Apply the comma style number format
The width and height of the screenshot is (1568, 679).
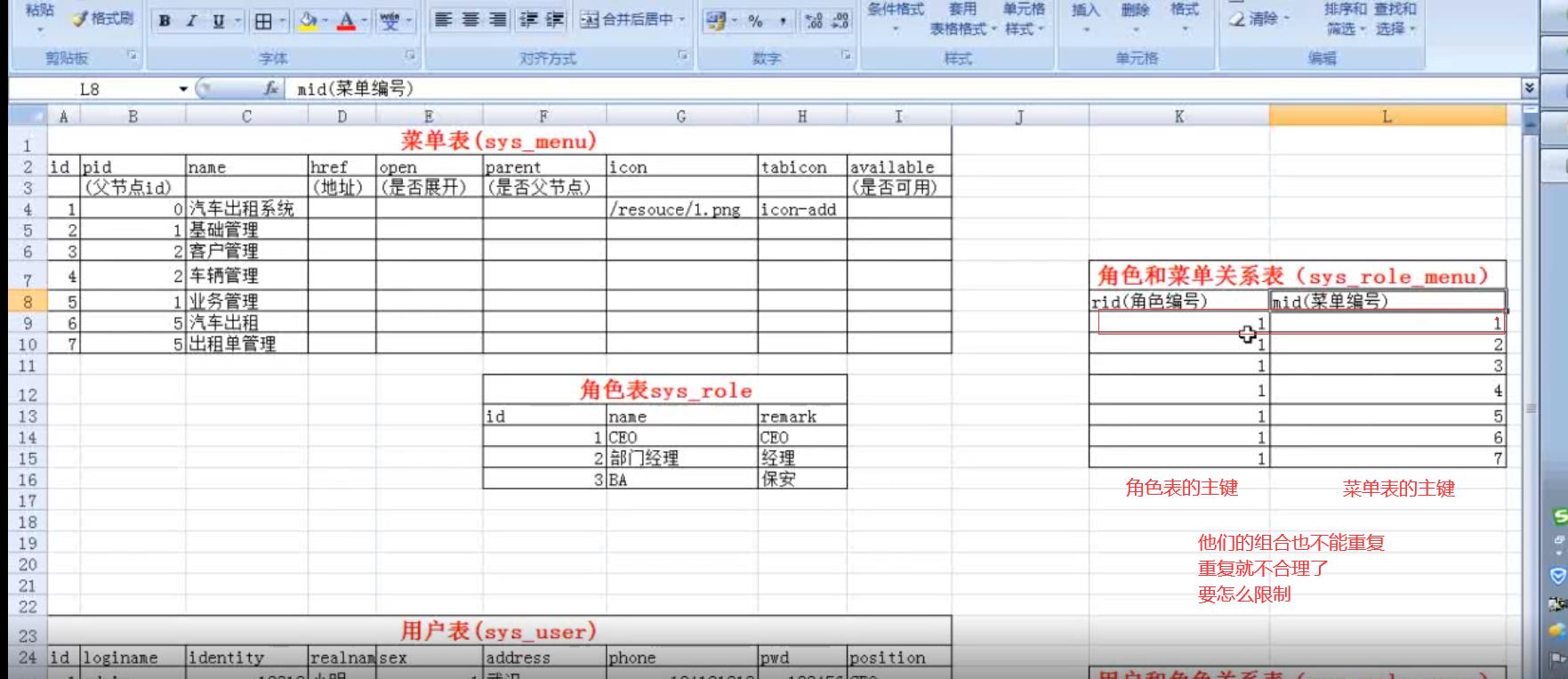coord(783,21)
